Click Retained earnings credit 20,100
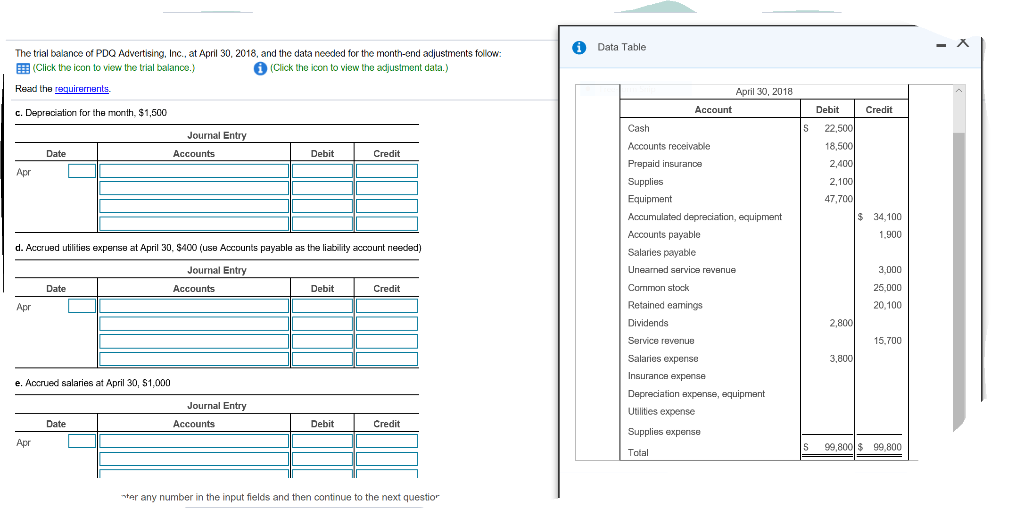This screenshot has width=1024, height=517. (x=887, y=305)
